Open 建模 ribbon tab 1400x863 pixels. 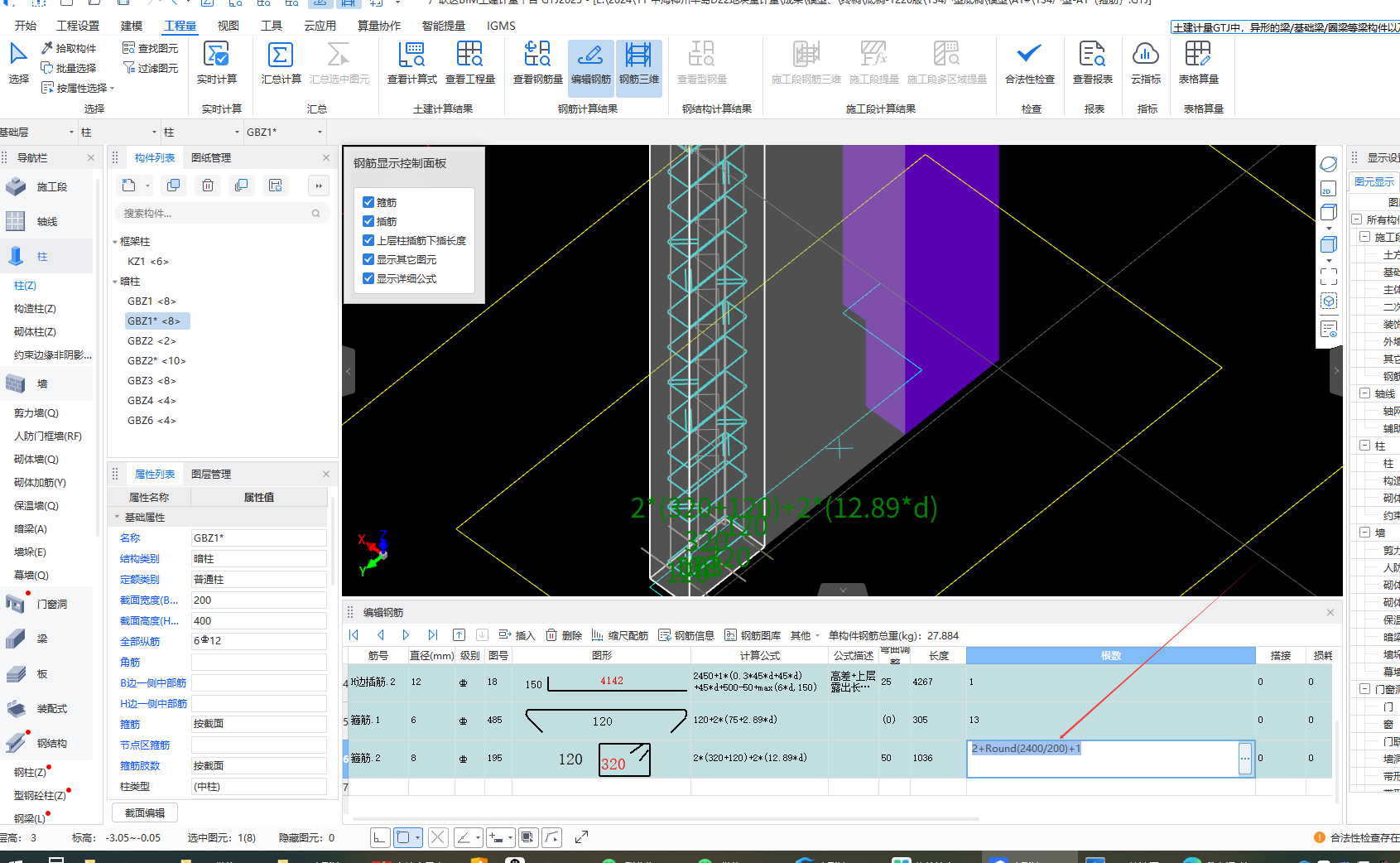tap(132, 26)
